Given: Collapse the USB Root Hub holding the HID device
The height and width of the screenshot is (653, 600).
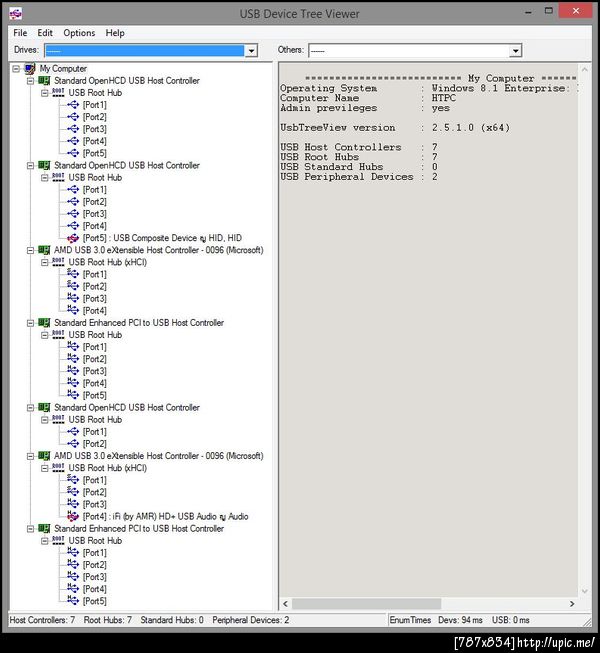Looking at the screenshot, I should (x=45, y=178).
